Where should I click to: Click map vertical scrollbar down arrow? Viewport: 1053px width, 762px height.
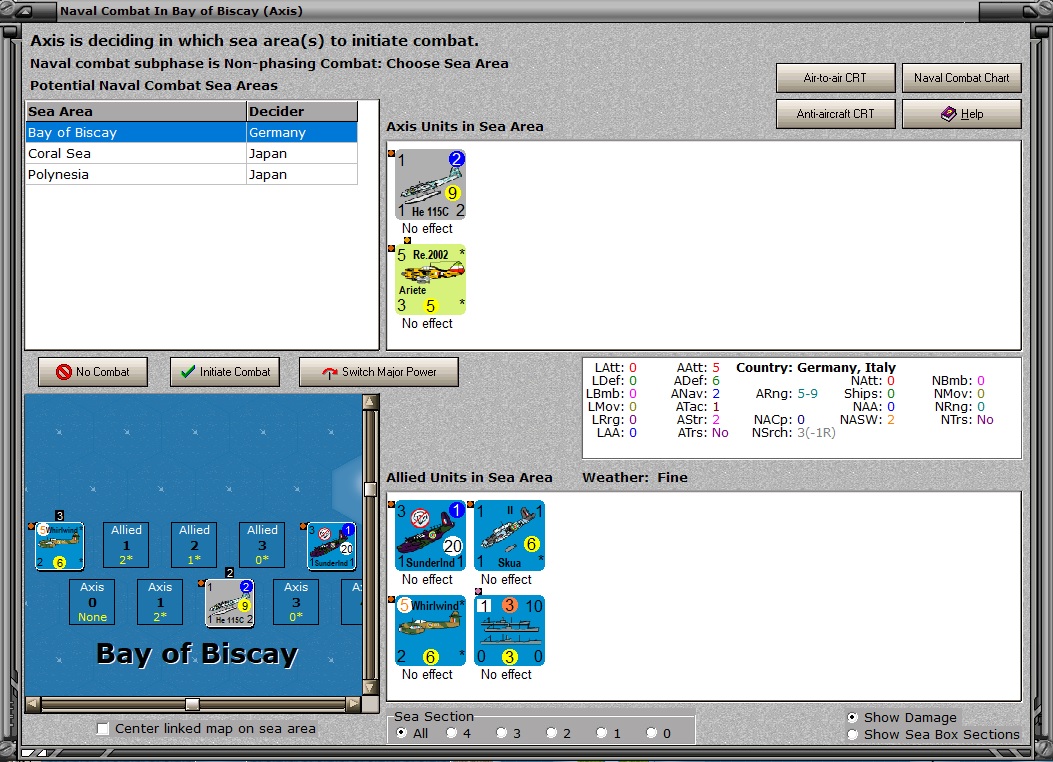point(370,687)
